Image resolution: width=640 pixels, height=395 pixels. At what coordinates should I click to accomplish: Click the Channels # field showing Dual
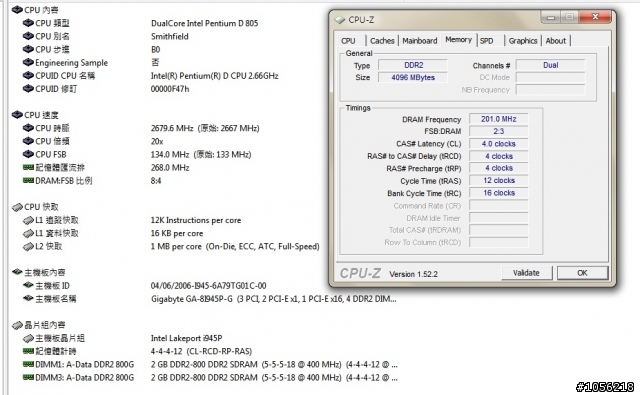[x=550, y=65]
